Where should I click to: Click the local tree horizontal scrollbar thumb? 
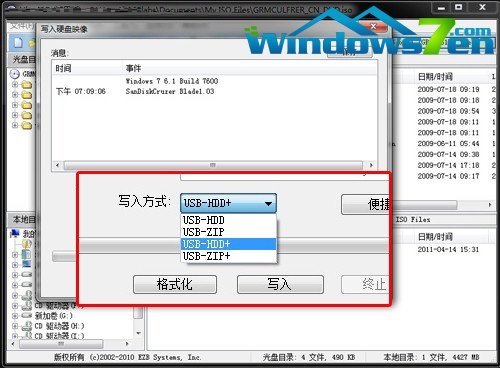pos(61,343)
